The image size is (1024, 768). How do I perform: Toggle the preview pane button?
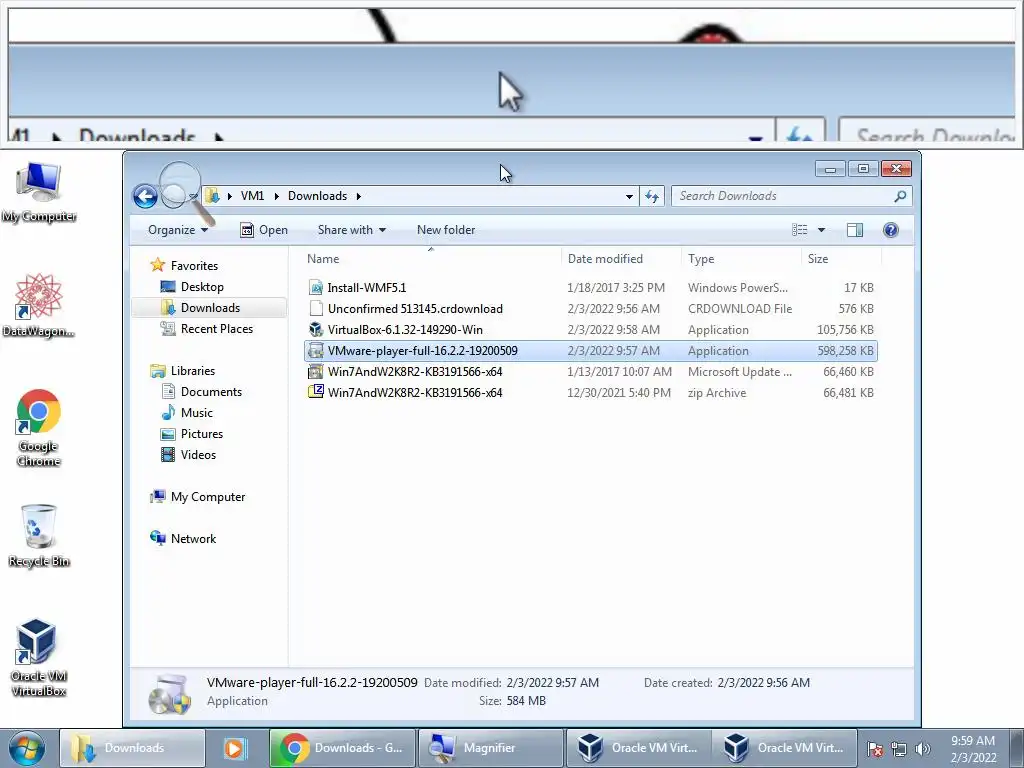(854, 230)
